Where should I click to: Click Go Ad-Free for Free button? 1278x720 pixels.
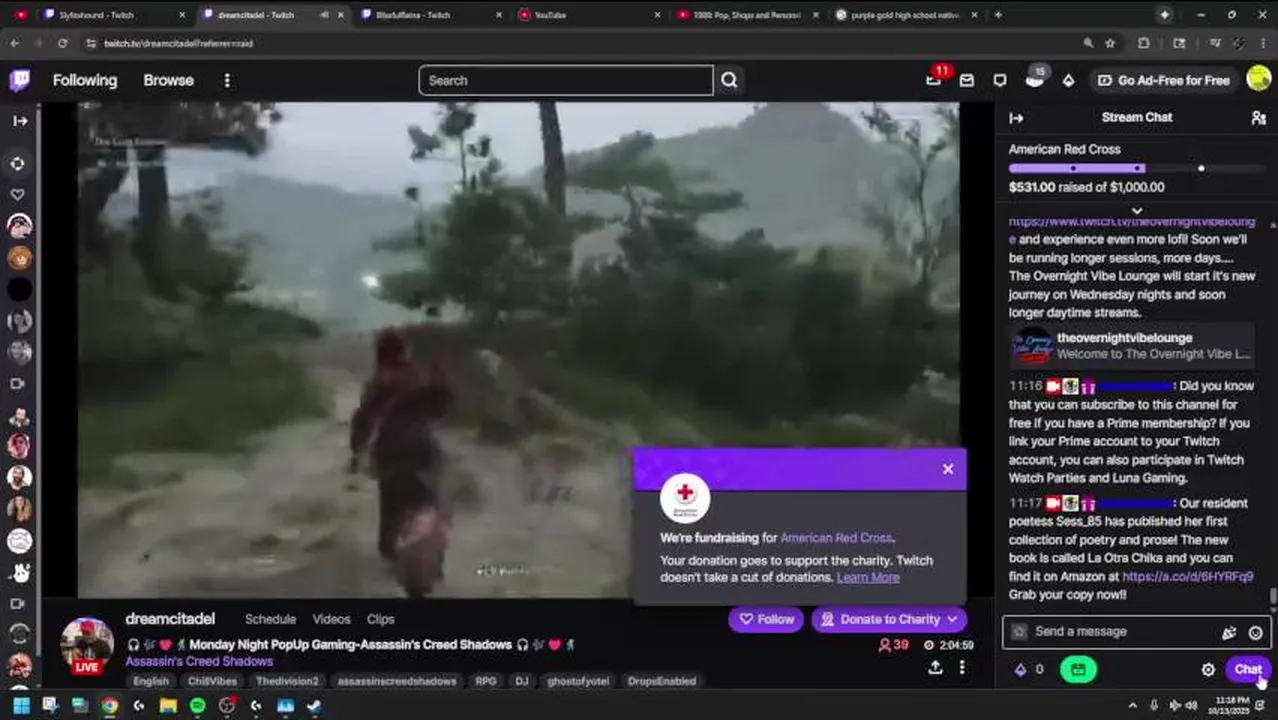click(x=1163, y=80)
